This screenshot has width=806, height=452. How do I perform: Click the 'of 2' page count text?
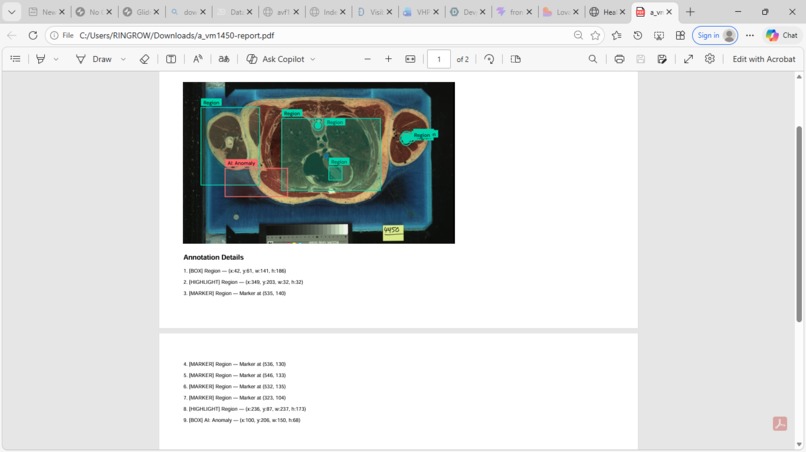tap(463, 59)
